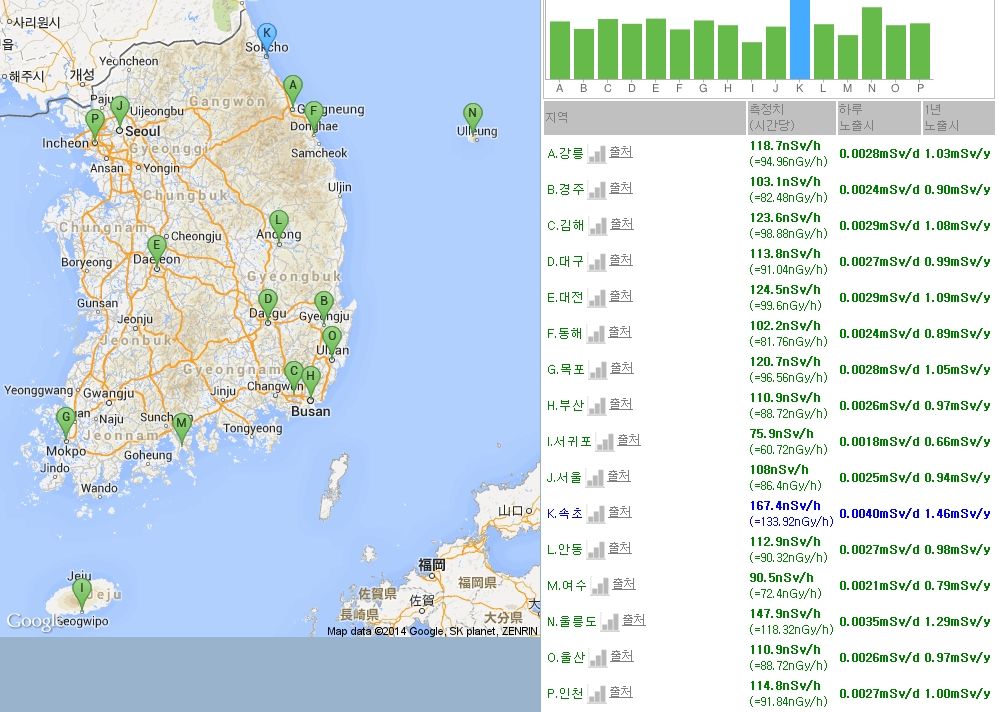998x712 pixels.
Task: Open the 출처 link for P.인천
Action: click(x=621, y=692)
